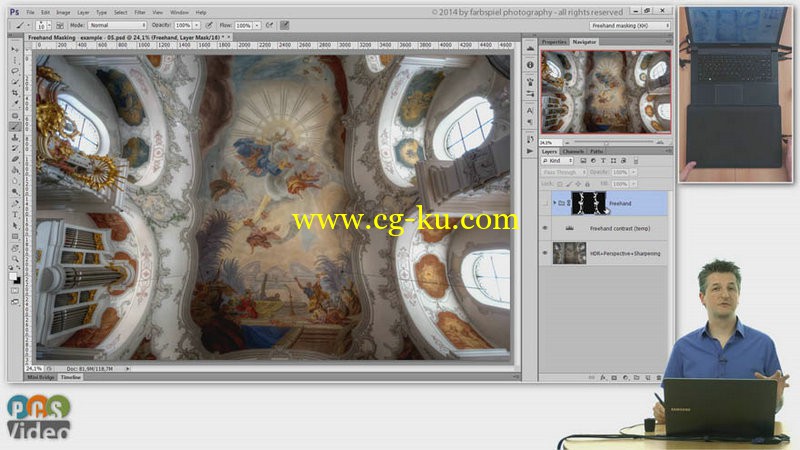Open the Timeline tab
Viewport: 800px width, 450px height.
tap(71, 377)
